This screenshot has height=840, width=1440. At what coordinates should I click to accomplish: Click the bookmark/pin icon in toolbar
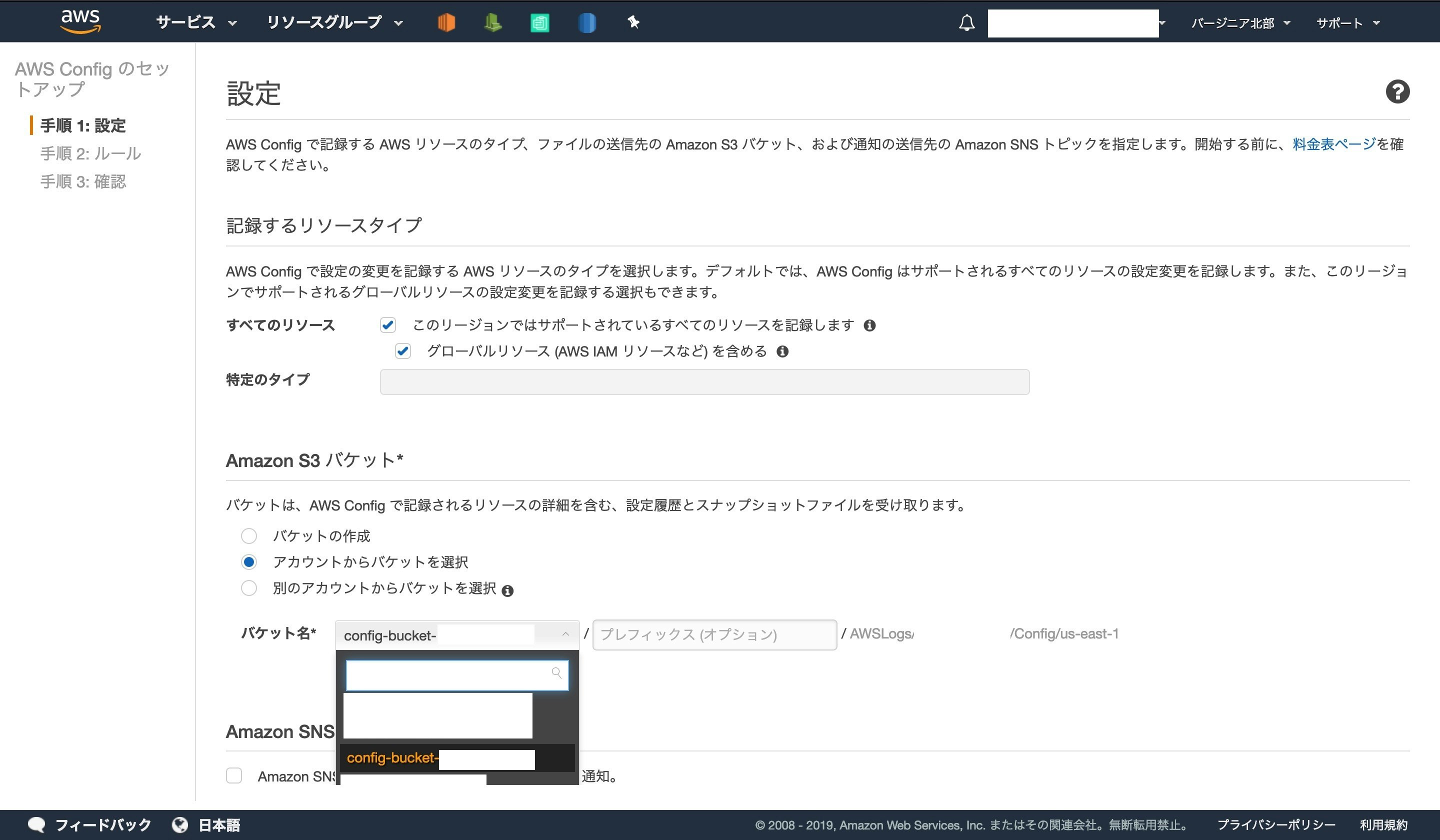tap(633, 22)
